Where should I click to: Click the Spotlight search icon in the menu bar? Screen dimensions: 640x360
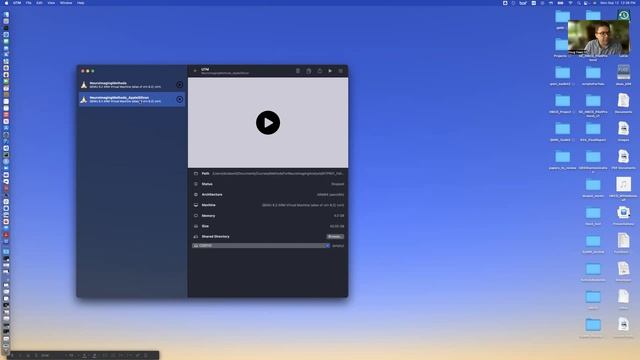point(578,3)
